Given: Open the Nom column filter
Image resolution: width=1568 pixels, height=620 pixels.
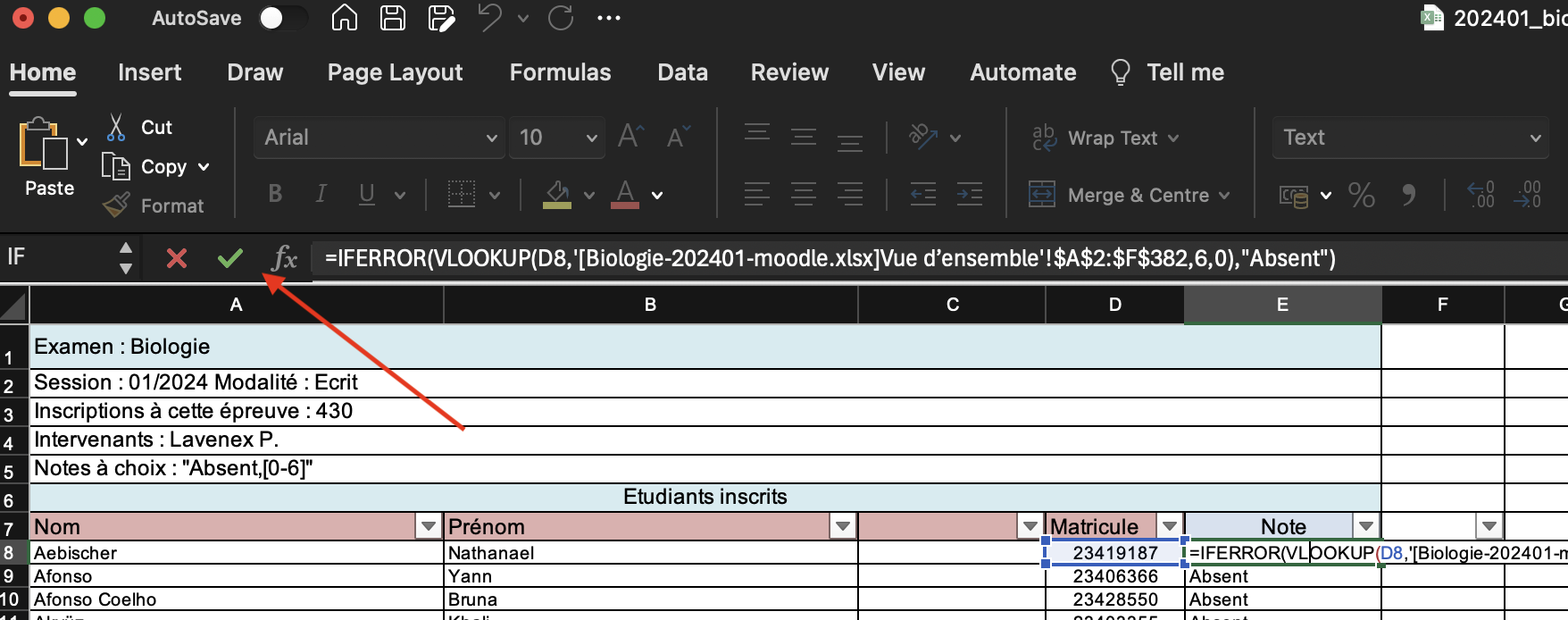Looking at the screenshot, I should tap(429, 526).
